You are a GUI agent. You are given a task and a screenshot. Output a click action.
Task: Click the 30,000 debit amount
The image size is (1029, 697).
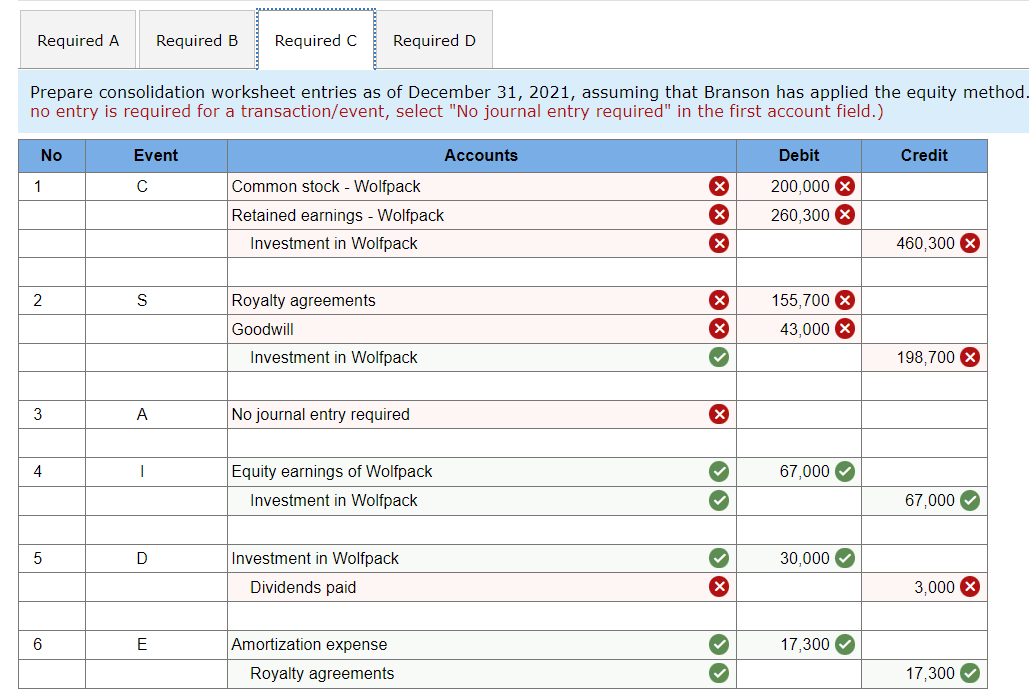tap(805, 559)
